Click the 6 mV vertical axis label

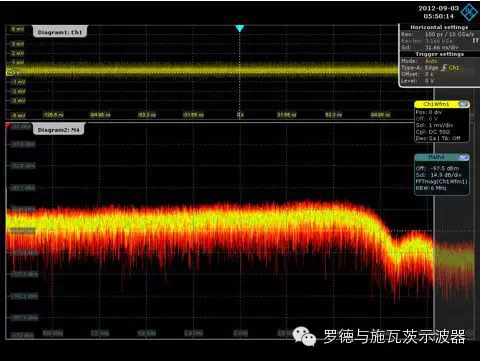point(18,29)
